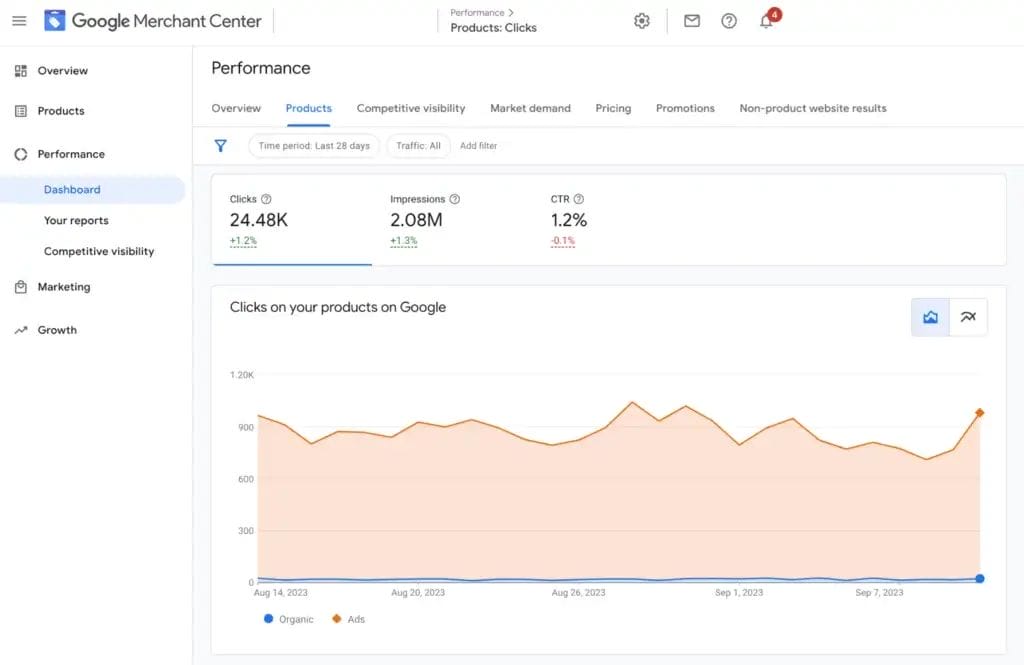
Task: Click the filter funnel icon
Action: (x=220, y=145)
